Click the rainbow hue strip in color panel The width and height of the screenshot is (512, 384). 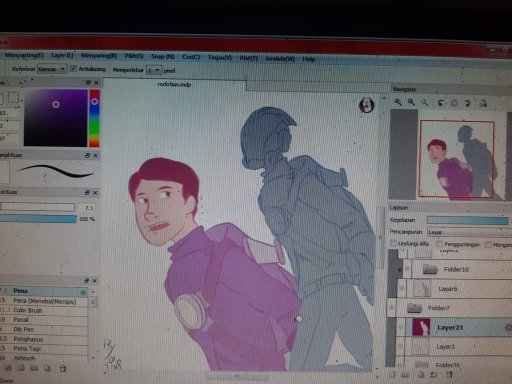click(94, 118)
